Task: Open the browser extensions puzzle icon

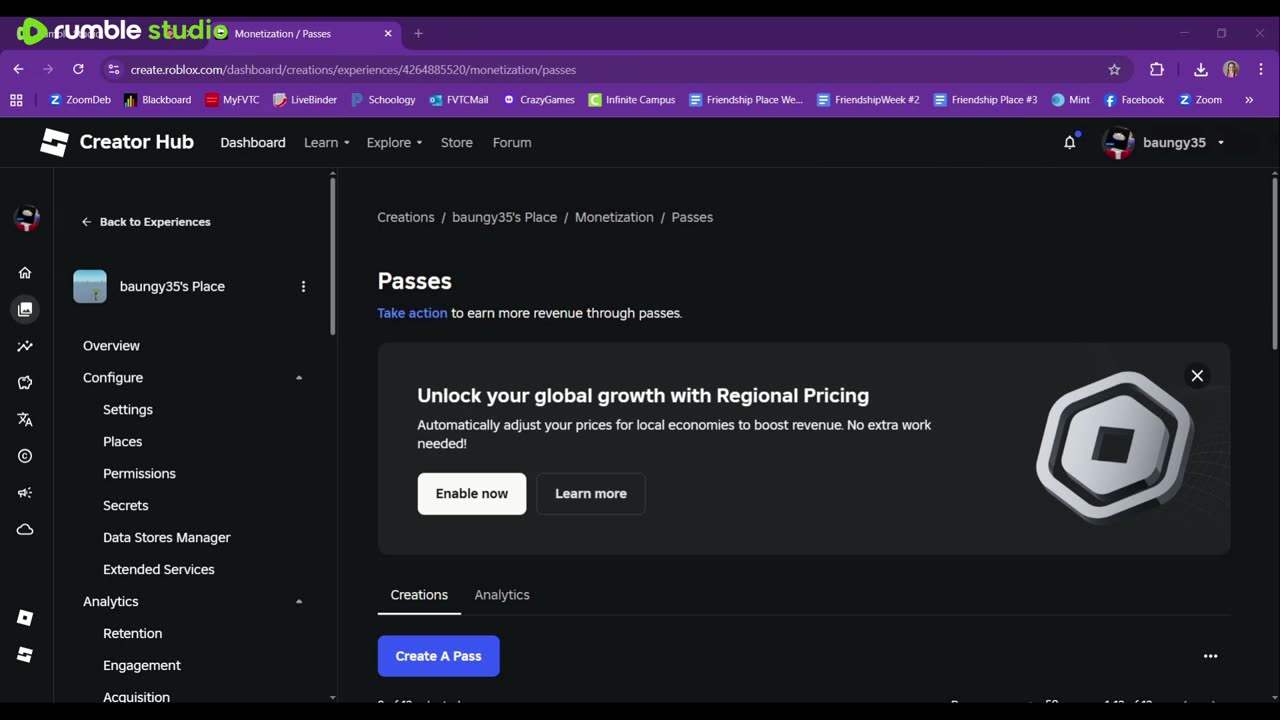Action: (1157, 69)
